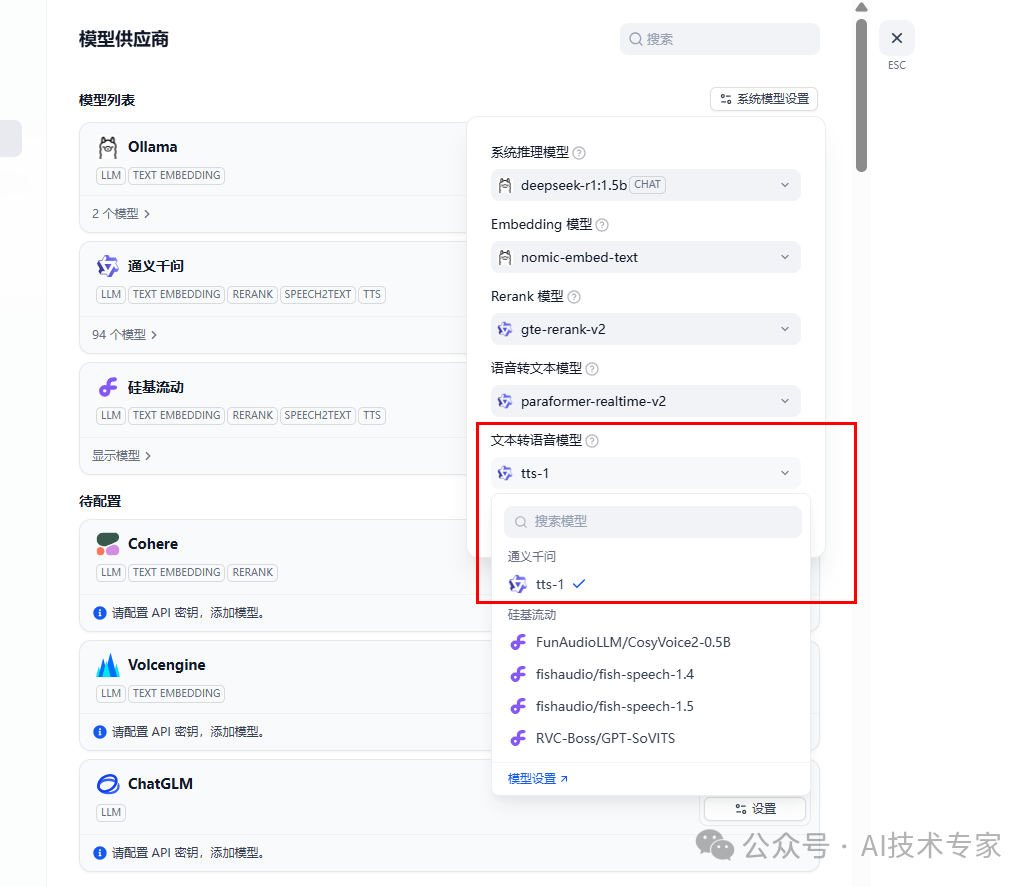This screenshot has width=1034, height=887.
Task: Click help icon next to Embedding 模型
Action: (602, 225)
